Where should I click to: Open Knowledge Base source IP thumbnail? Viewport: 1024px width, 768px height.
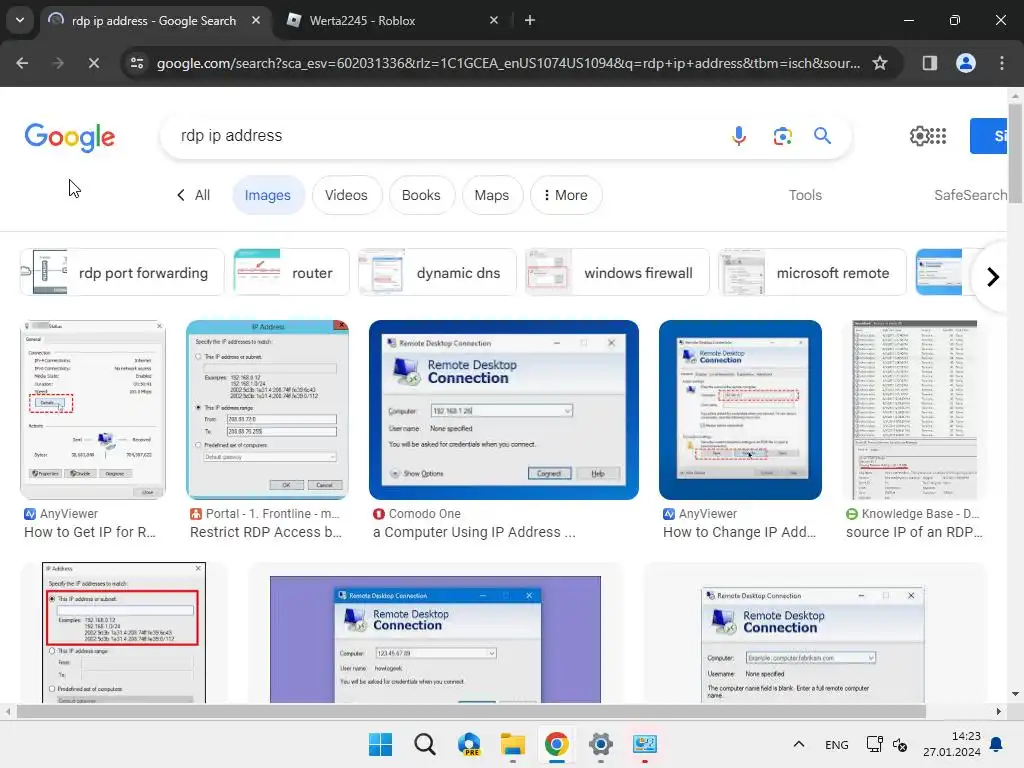point(914,409)
